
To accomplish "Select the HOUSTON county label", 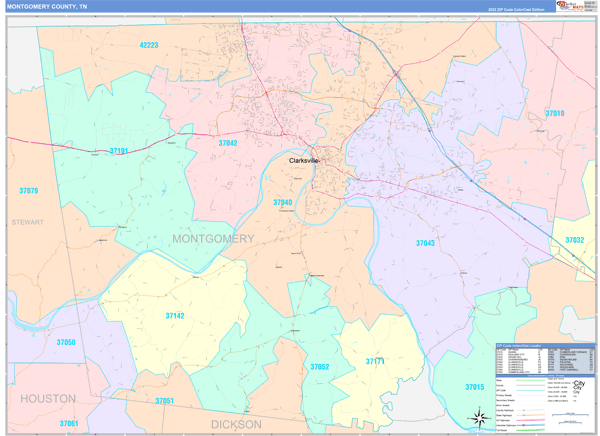I will (x=48, y=398).
